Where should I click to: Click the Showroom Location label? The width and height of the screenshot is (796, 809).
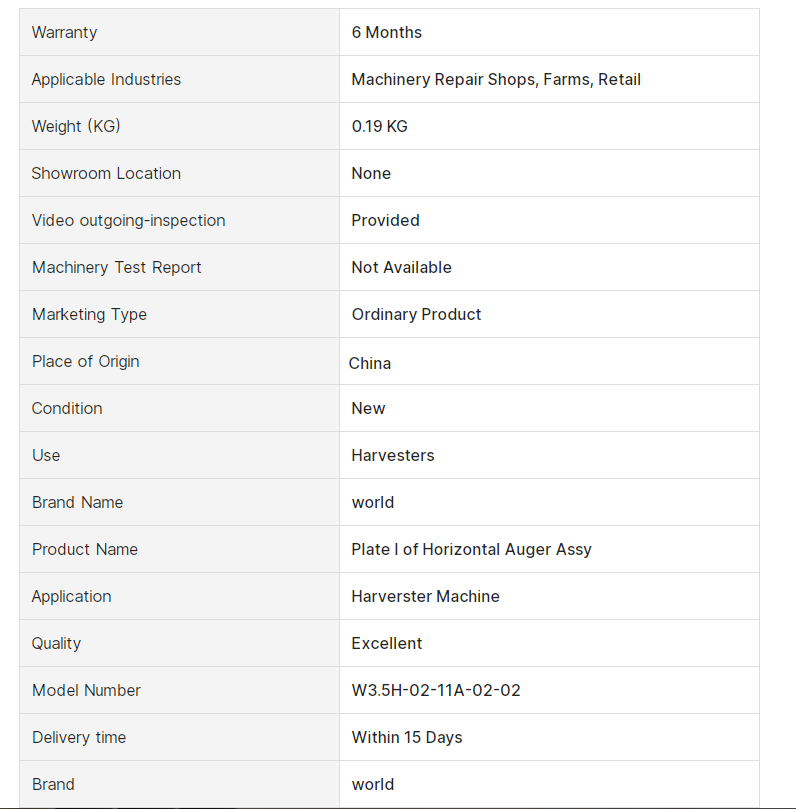pyautogui.click(x=106, y=173)
